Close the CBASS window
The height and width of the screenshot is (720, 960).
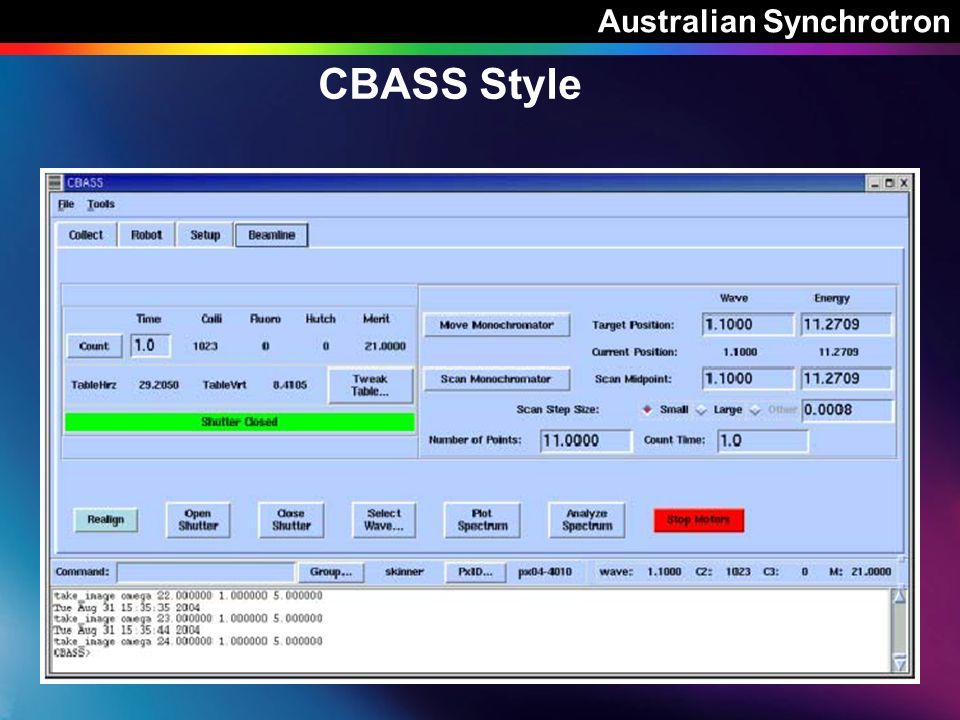tap(904, 182)
